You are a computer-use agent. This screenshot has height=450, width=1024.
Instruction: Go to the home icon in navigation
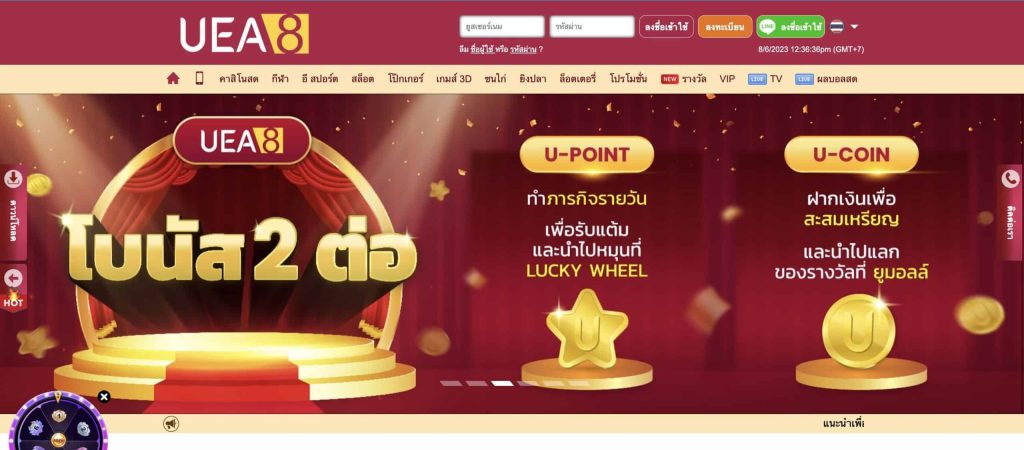(172, 78)
